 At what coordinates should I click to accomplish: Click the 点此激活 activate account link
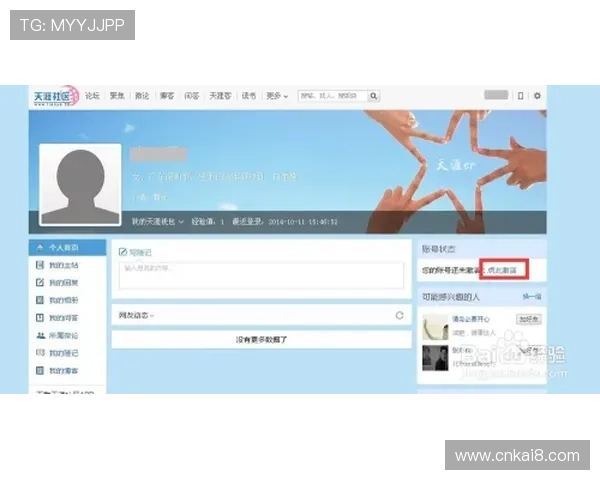(503, 270)
